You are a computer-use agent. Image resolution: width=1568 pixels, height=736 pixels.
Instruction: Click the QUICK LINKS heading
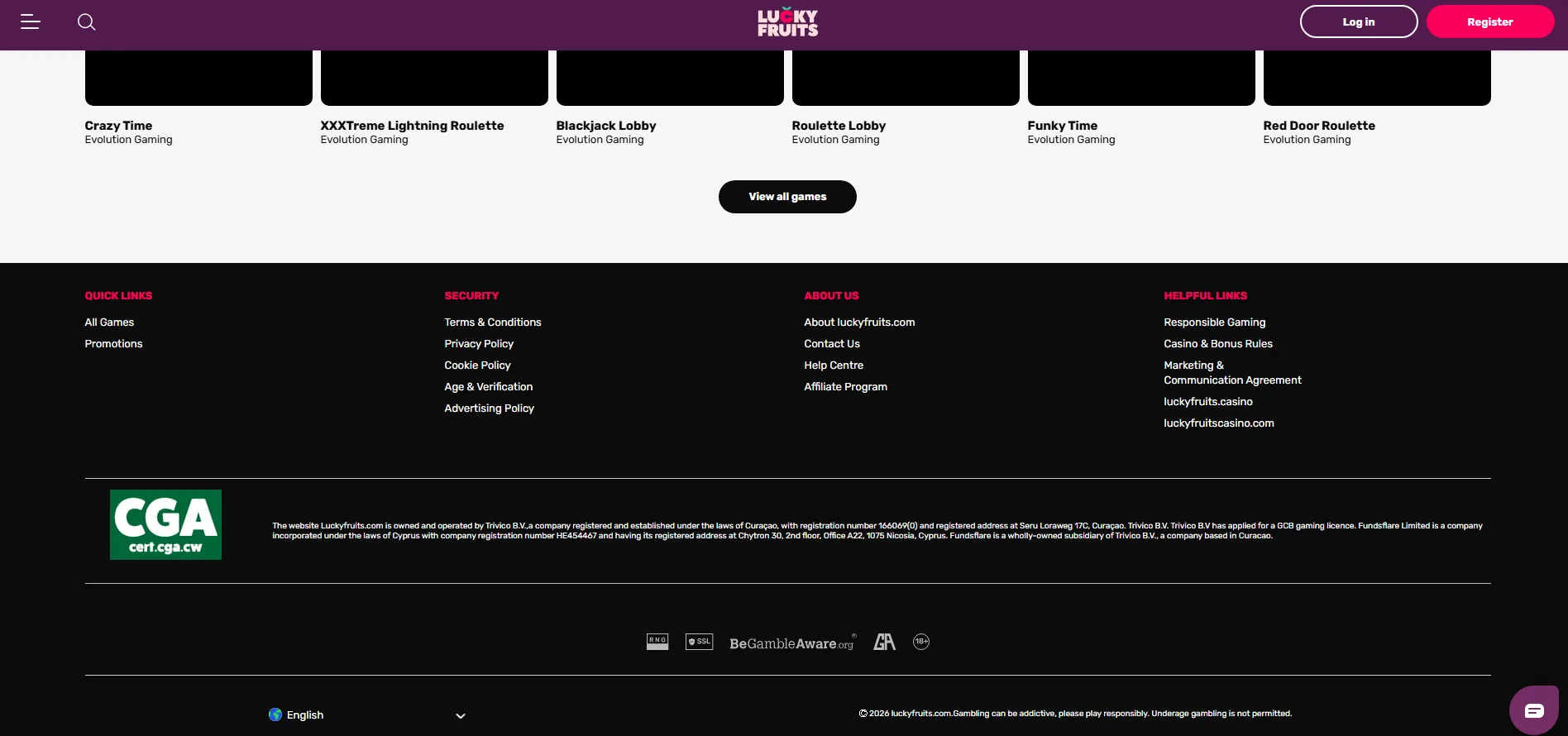coord(118,296)
